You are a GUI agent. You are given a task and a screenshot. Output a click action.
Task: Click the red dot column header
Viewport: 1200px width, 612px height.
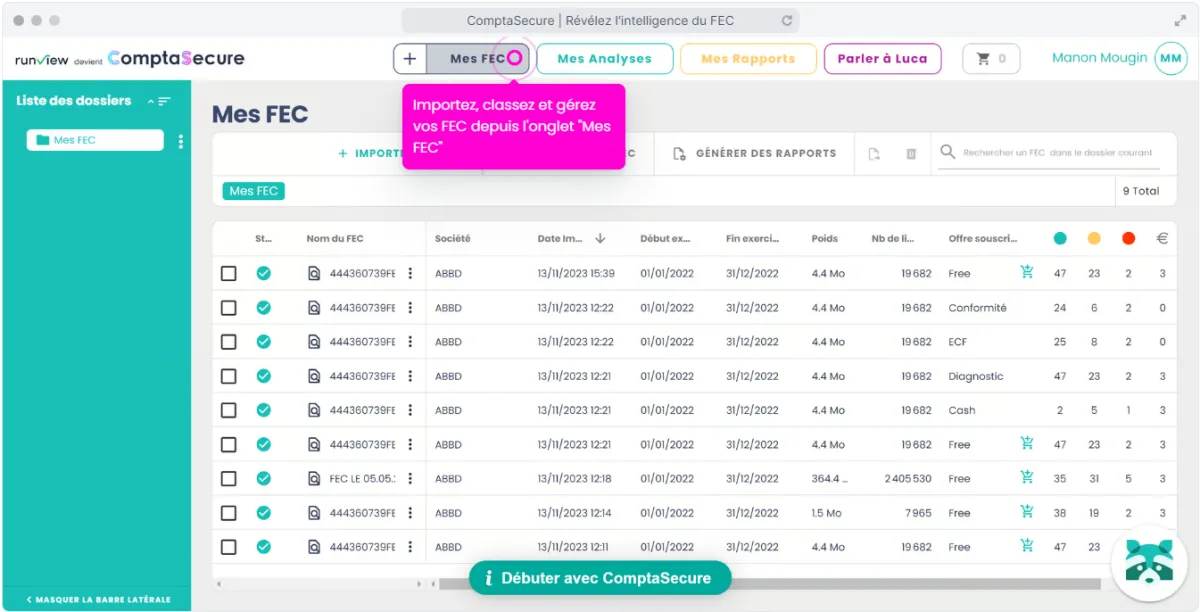[x=1128, y=238]
